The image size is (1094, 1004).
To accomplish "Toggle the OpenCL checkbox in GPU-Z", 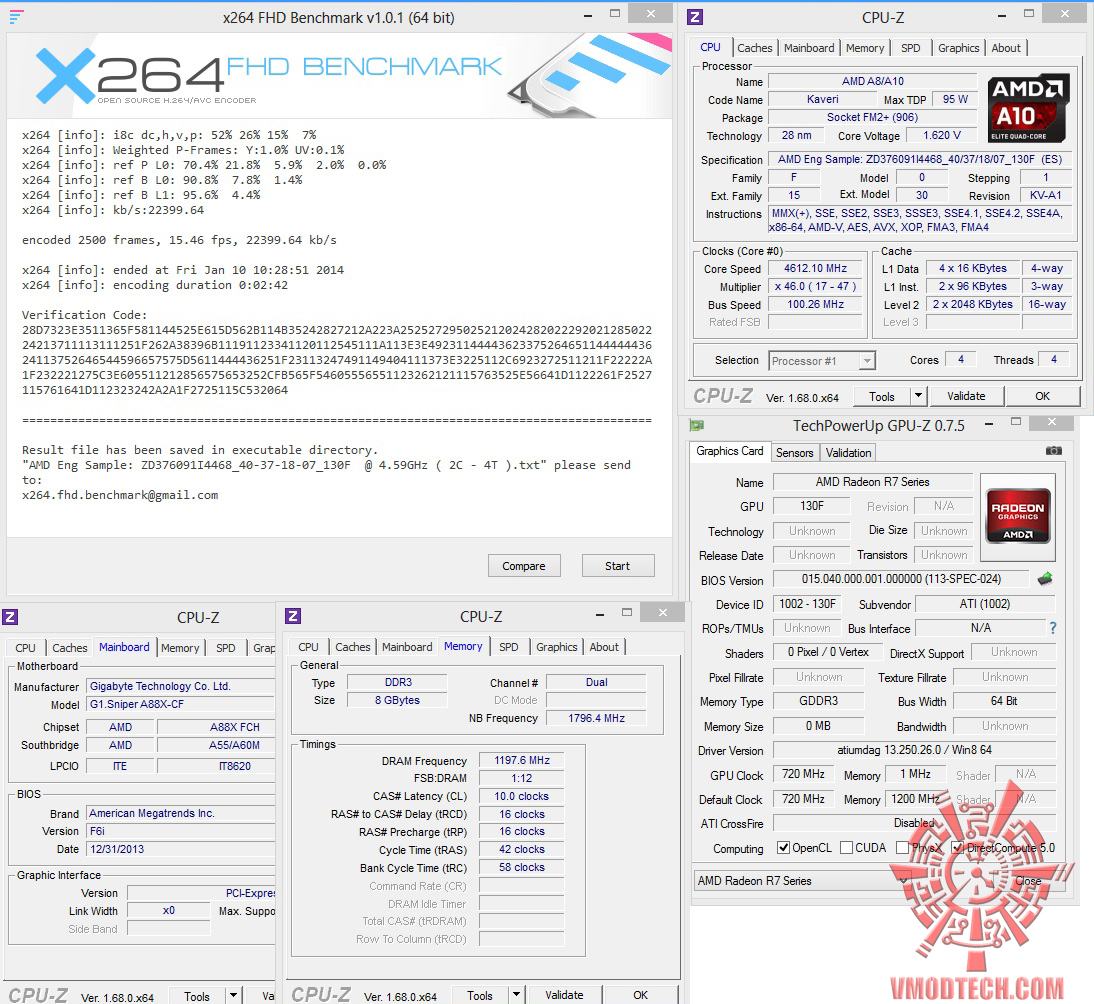I will pyautogui.click(x=784, y=848).
